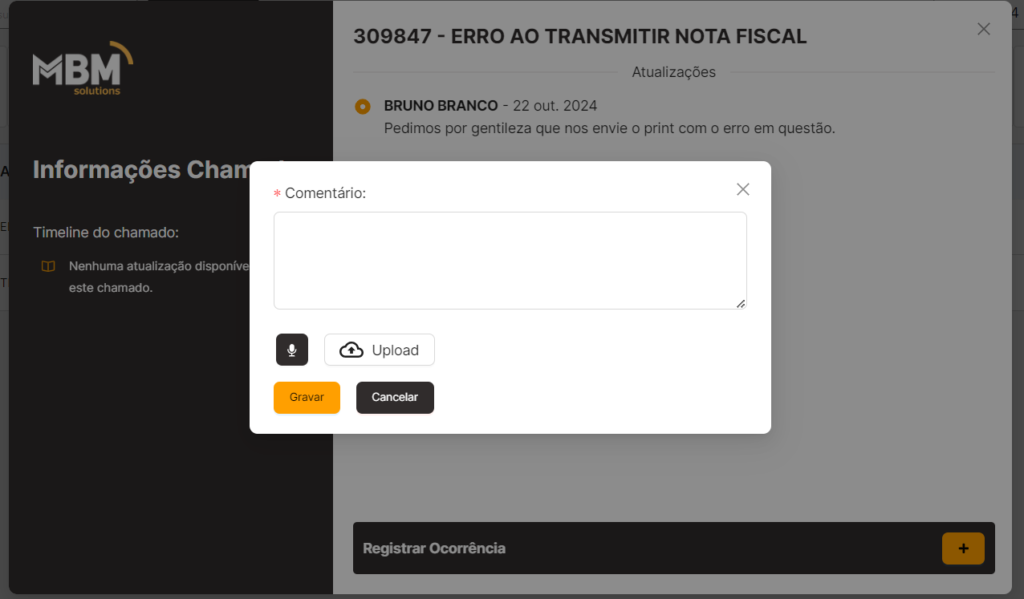Click the Atualizações section heading
1024x599 pixels.
[x=673, y=72]
